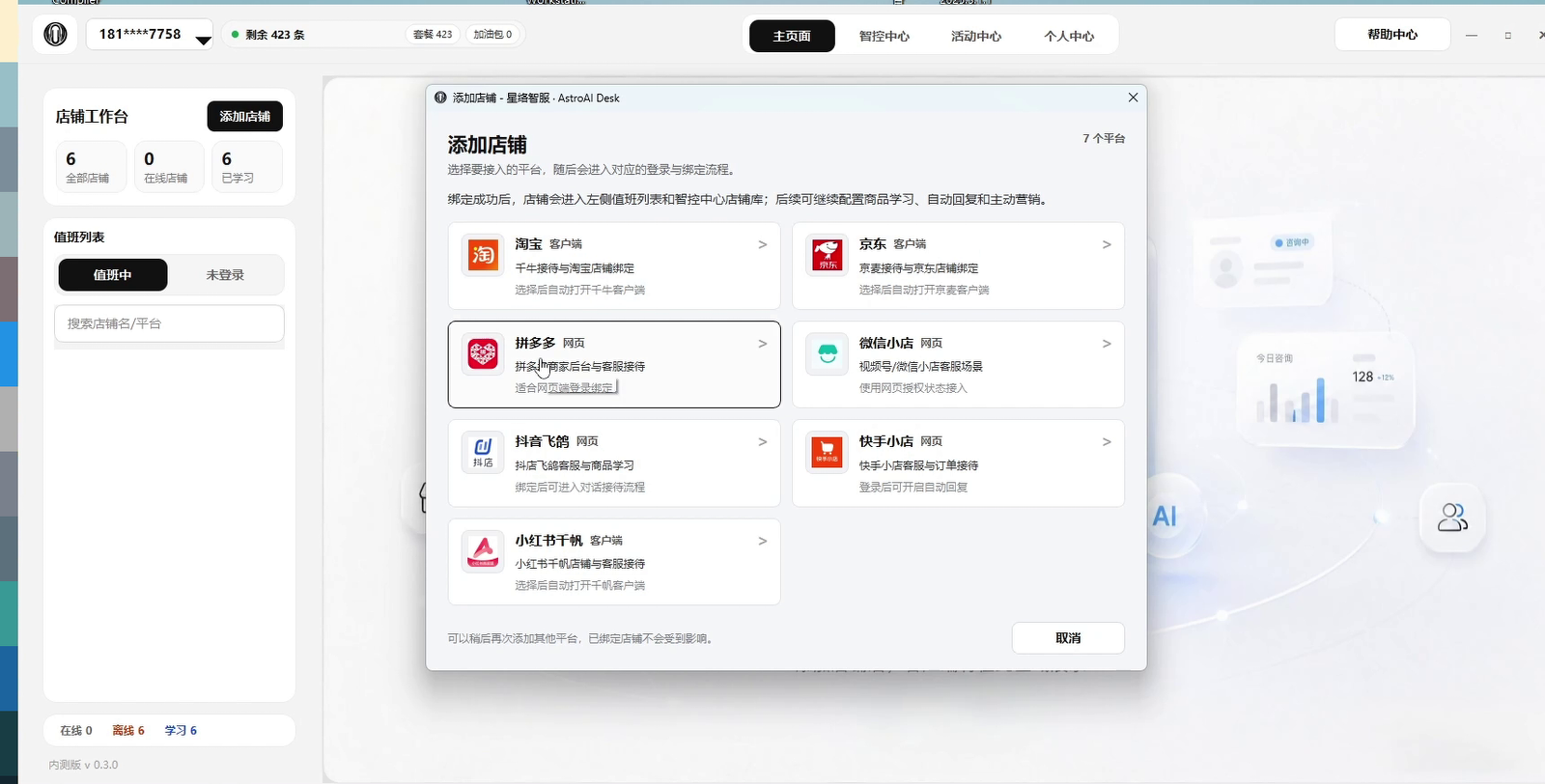Screen dimensions: 1545x784
Task: Click the 7 个平台 count label
Action: tap(1104, 138)
